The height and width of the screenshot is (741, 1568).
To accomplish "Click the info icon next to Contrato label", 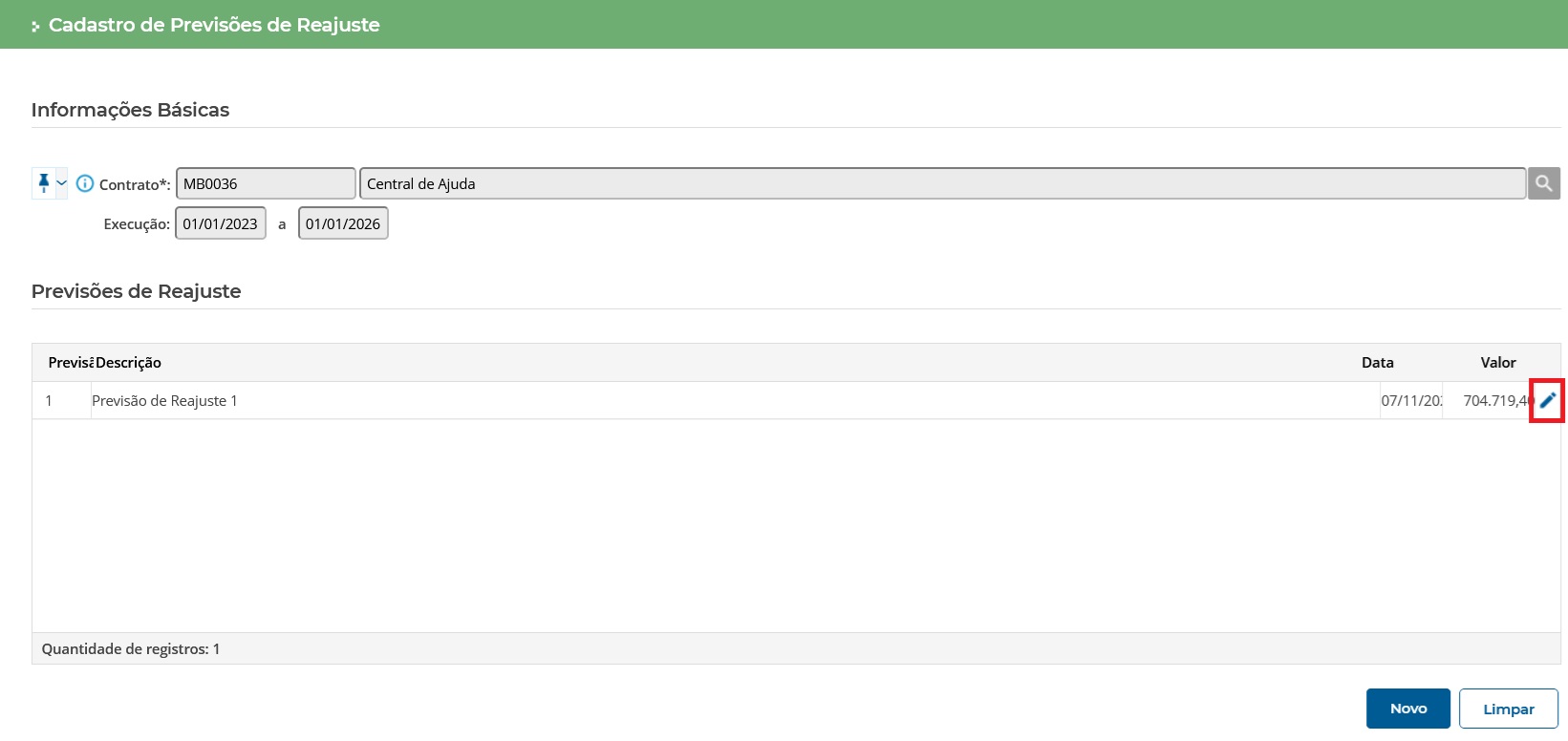I will [x=85, y=183].
